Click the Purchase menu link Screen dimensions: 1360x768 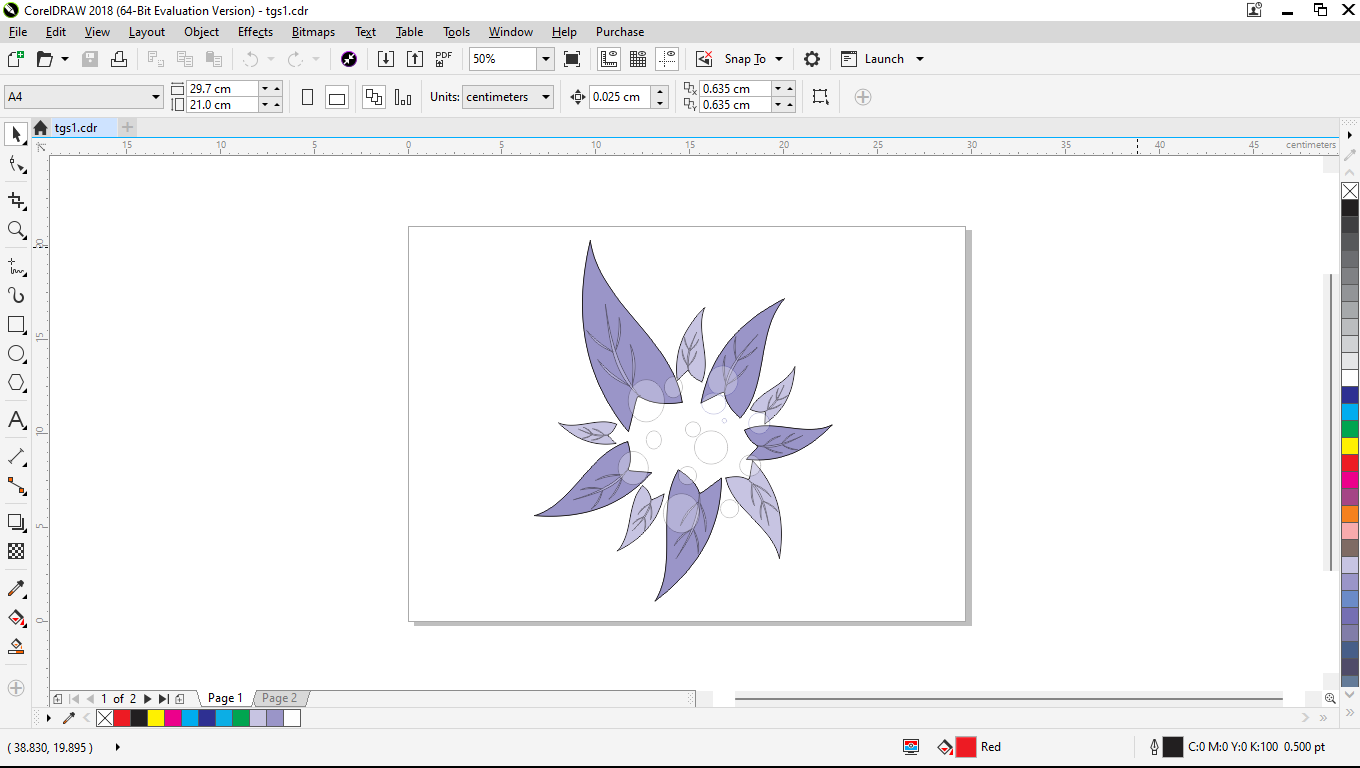tap(620, 32)
